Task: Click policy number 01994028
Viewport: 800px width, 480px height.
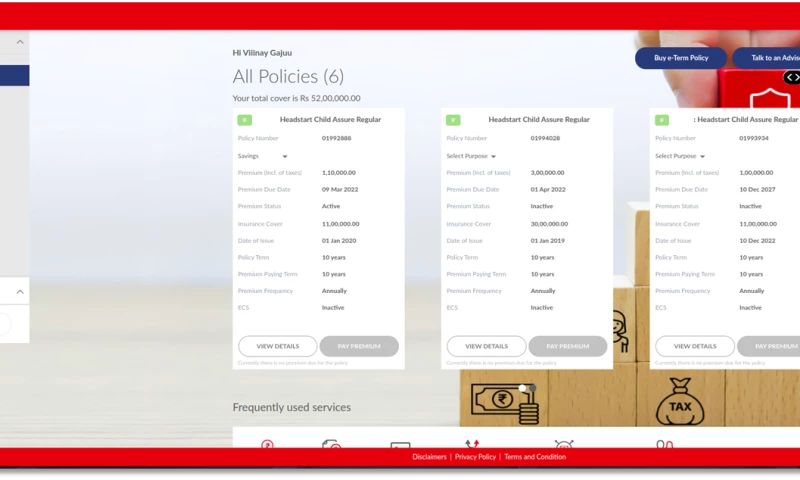Action: click(x=545, y=138)
